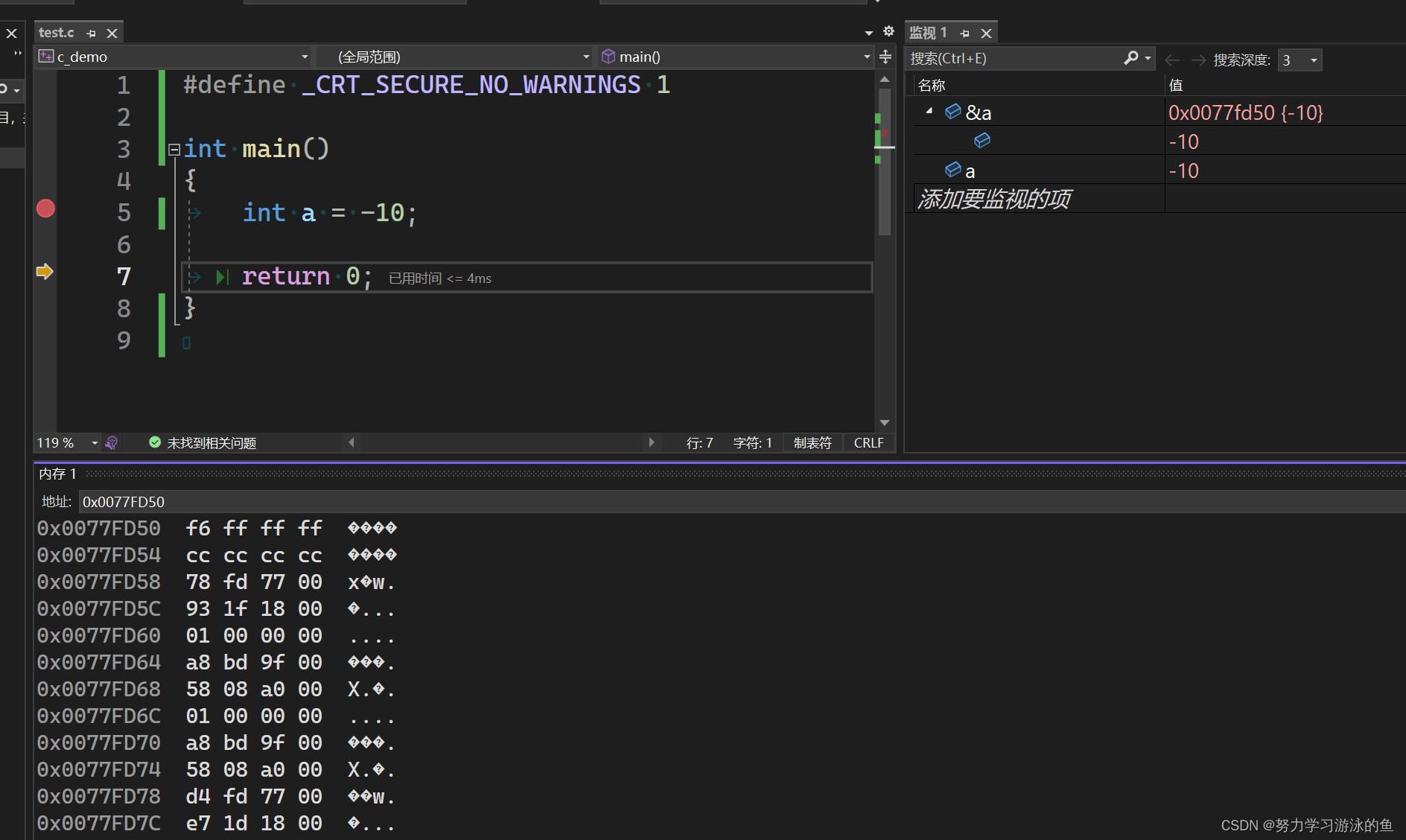Screen dimensions: 1406x840
Task: Select the Watch 1 (监视 1) tab
Action: [928, 33]
